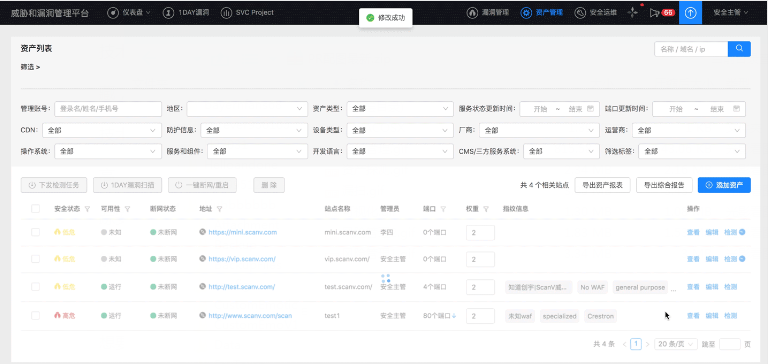Open the 操作系统 dropdown
The height and width of the screenshot is (364, 768).
click(108, 151)
